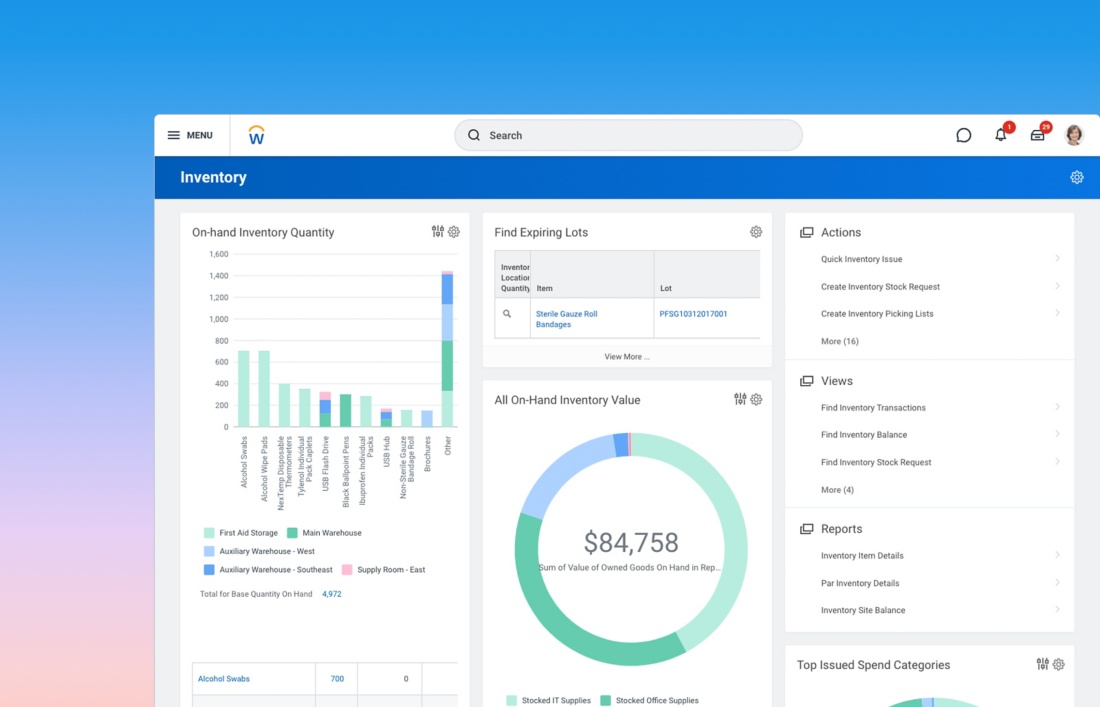Expand More (16) under Actions
1100x707 pixels.
click(x=839, y=341)
